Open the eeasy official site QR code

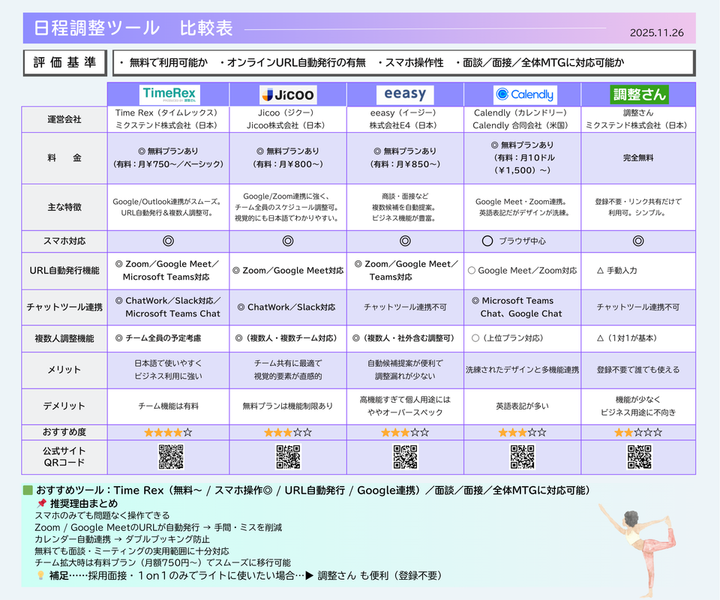405,457
